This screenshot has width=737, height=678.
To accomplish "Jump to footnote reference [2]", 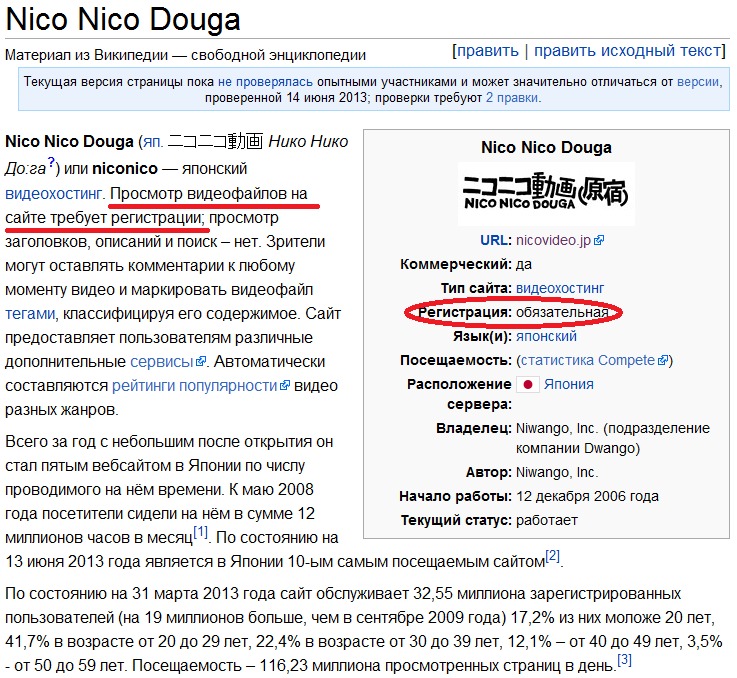I will click(x=552, y=556).
